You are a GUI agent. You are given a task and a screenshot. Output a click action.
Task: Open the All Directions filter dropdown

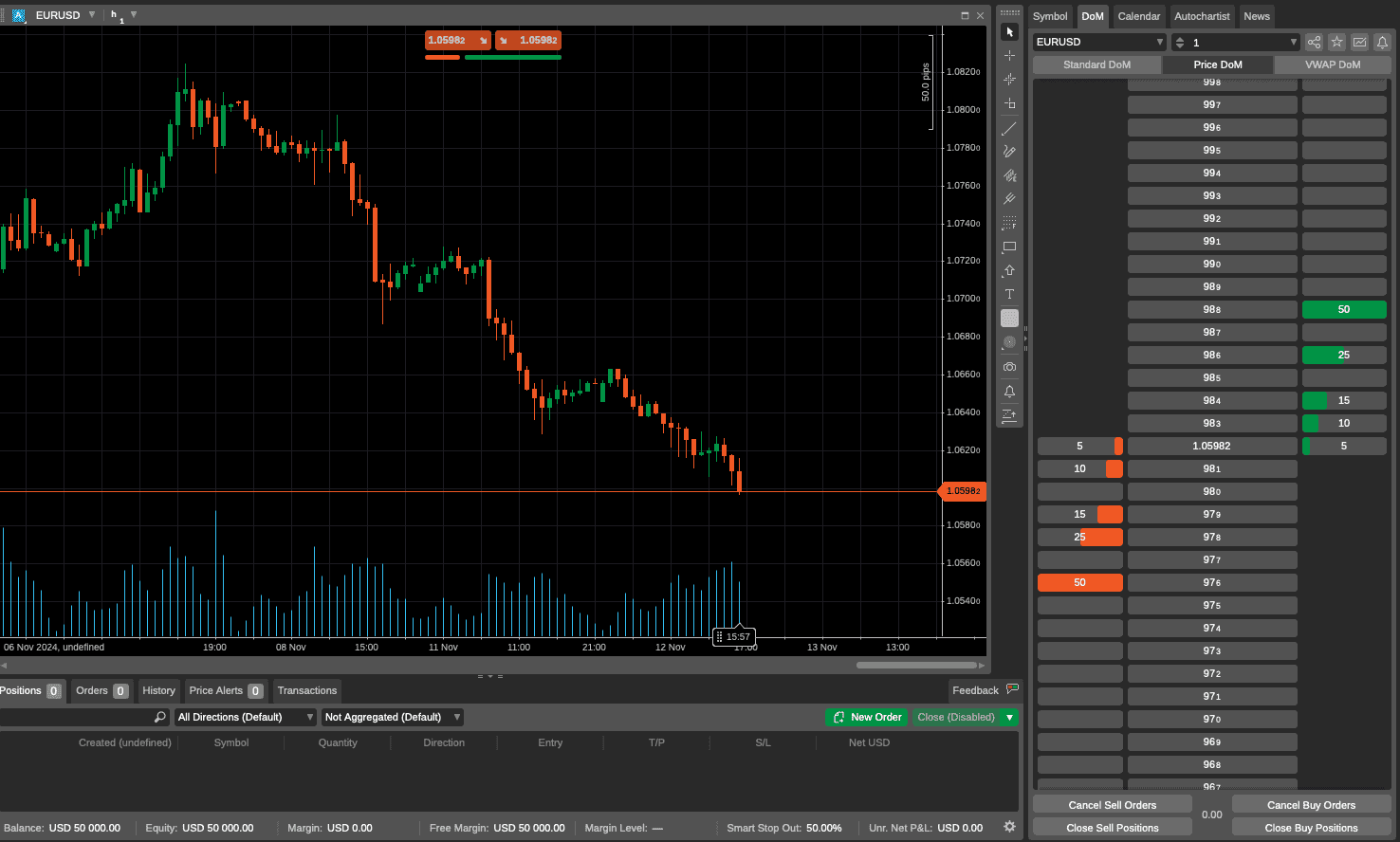pyautogui.click(x=244, y=717)
